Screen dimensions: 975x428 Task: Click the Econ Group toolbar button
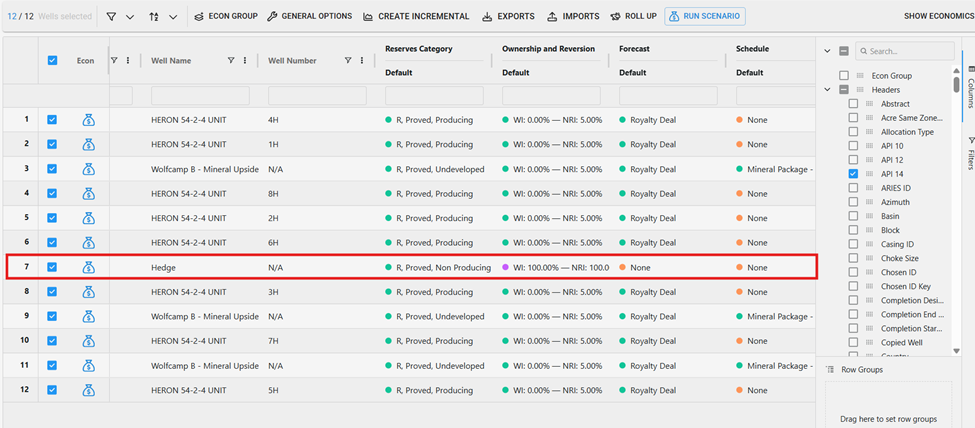pos(225,17)
